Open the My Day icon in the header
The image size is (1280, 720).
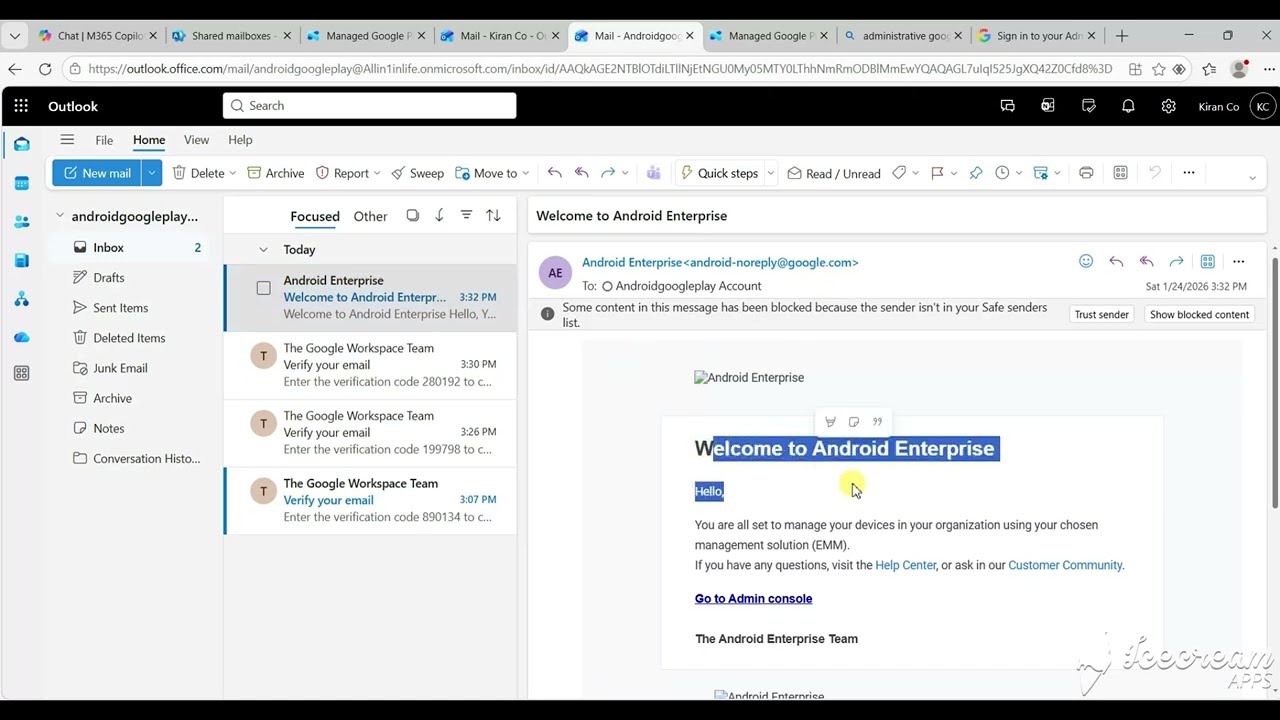point(1088,106)
